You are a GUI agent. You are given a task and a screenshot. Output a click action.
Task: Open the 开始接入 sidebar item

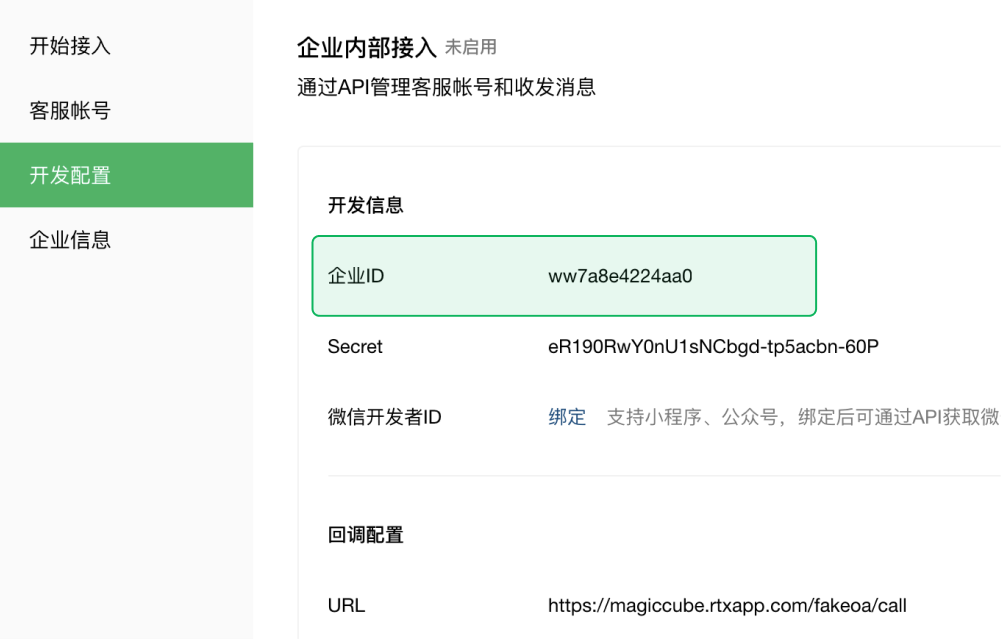pyautogui.click(x=70, y=46)
